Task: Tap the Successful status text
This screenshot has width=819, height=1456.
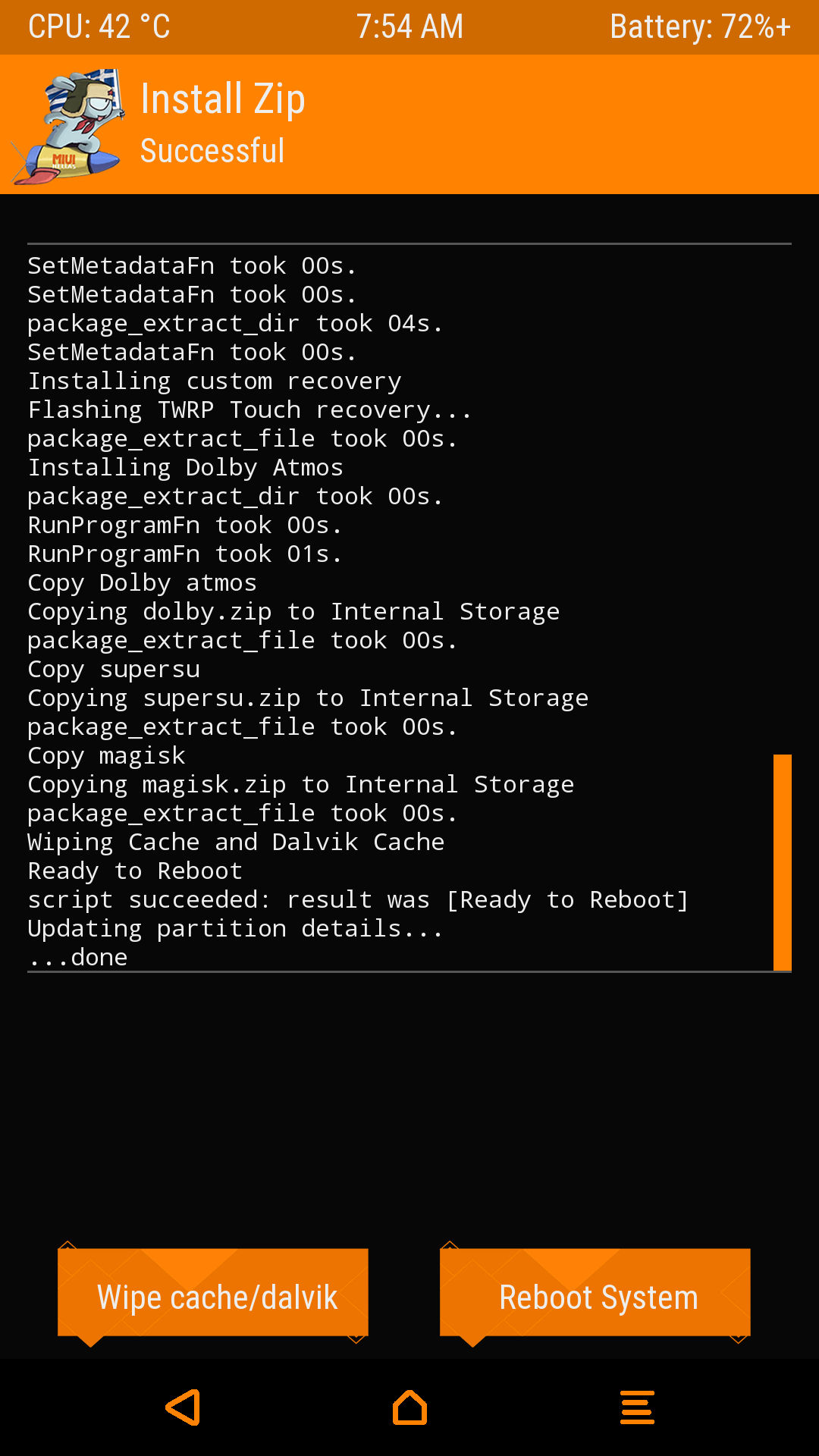Action: (x=212, y=151)
